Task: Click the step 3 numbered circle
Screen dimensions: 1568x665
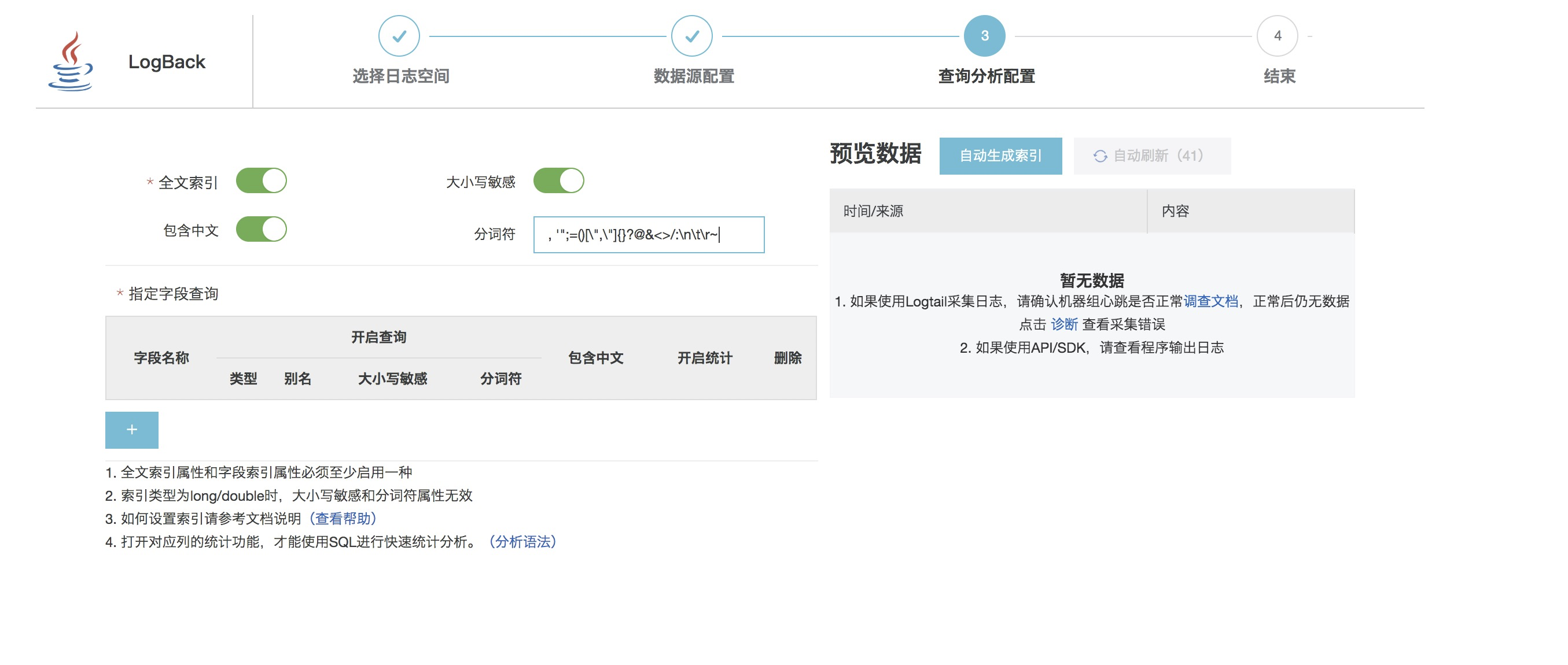Action: [x=984, y=36]
